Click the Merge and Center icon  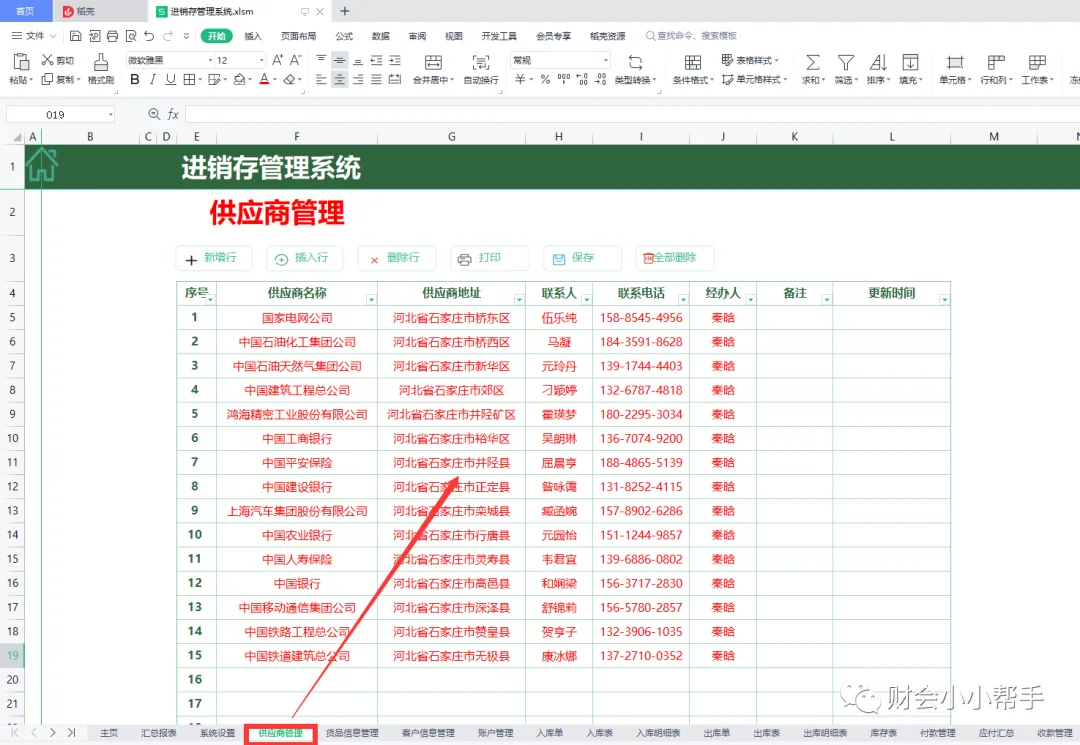(433, 63)
